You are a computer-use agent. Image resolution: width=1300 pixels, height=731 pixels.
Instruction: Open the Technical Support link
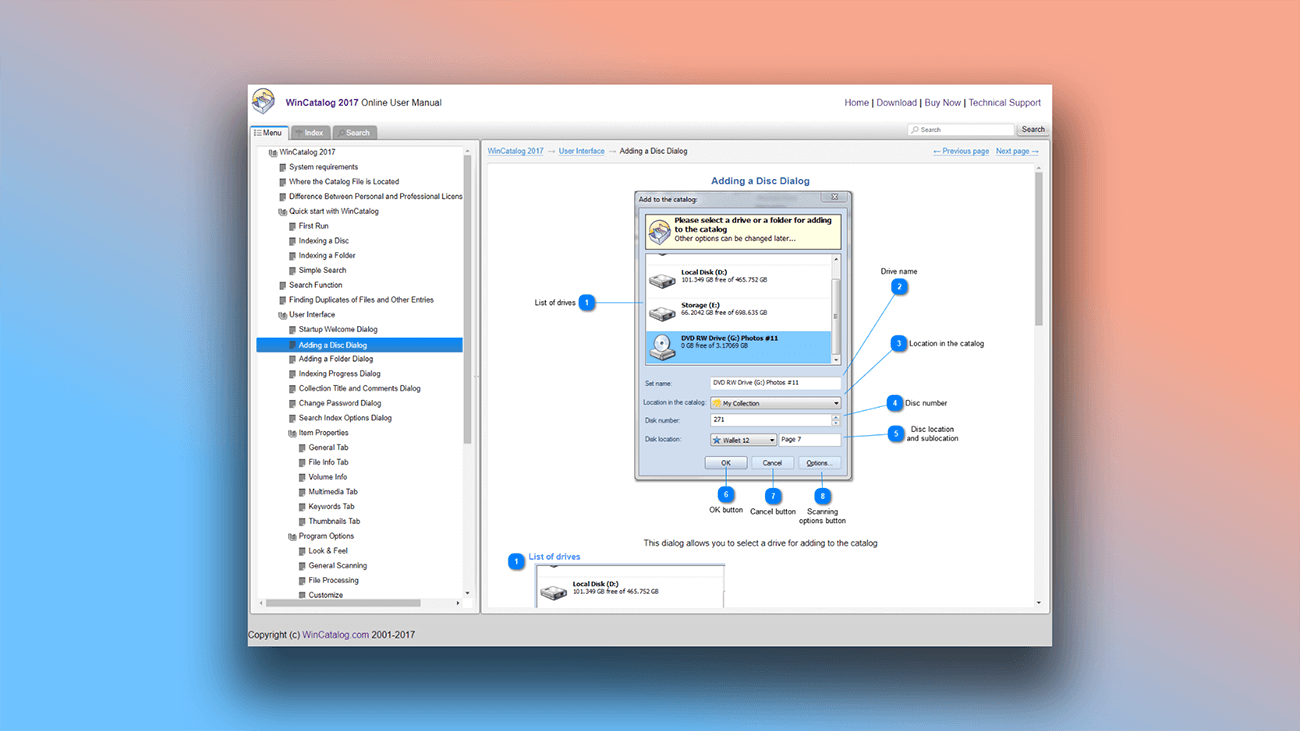(x=1005, y=102)
